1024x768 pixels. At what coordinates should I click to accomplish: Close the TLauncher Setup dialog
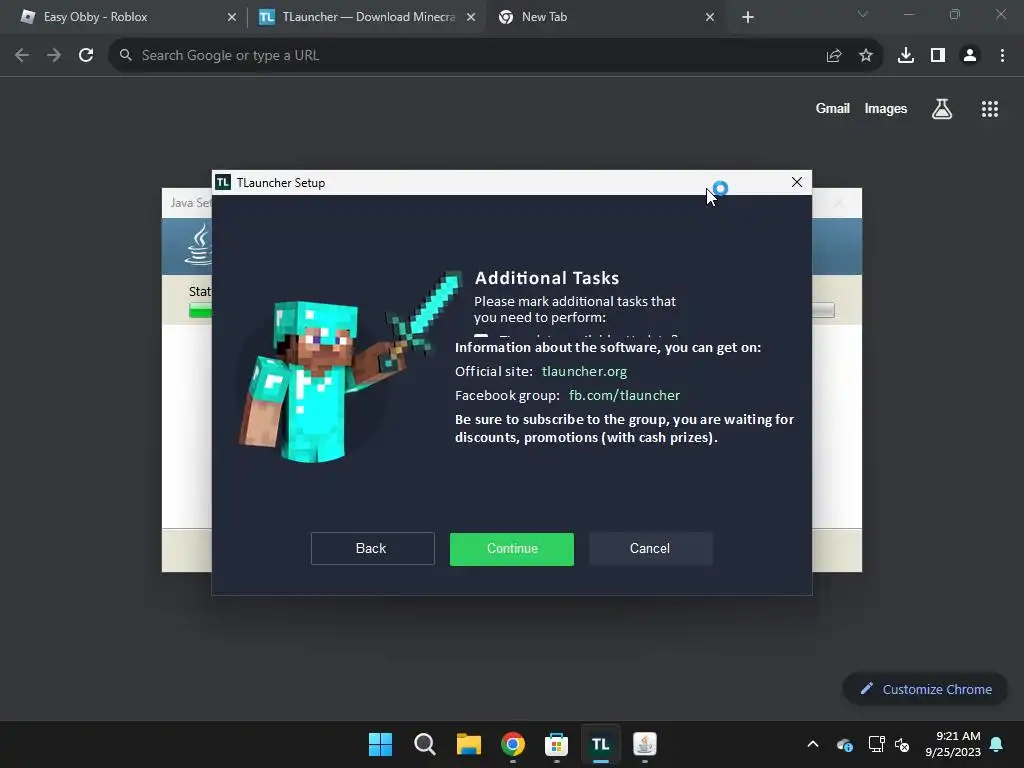(796, 182)
